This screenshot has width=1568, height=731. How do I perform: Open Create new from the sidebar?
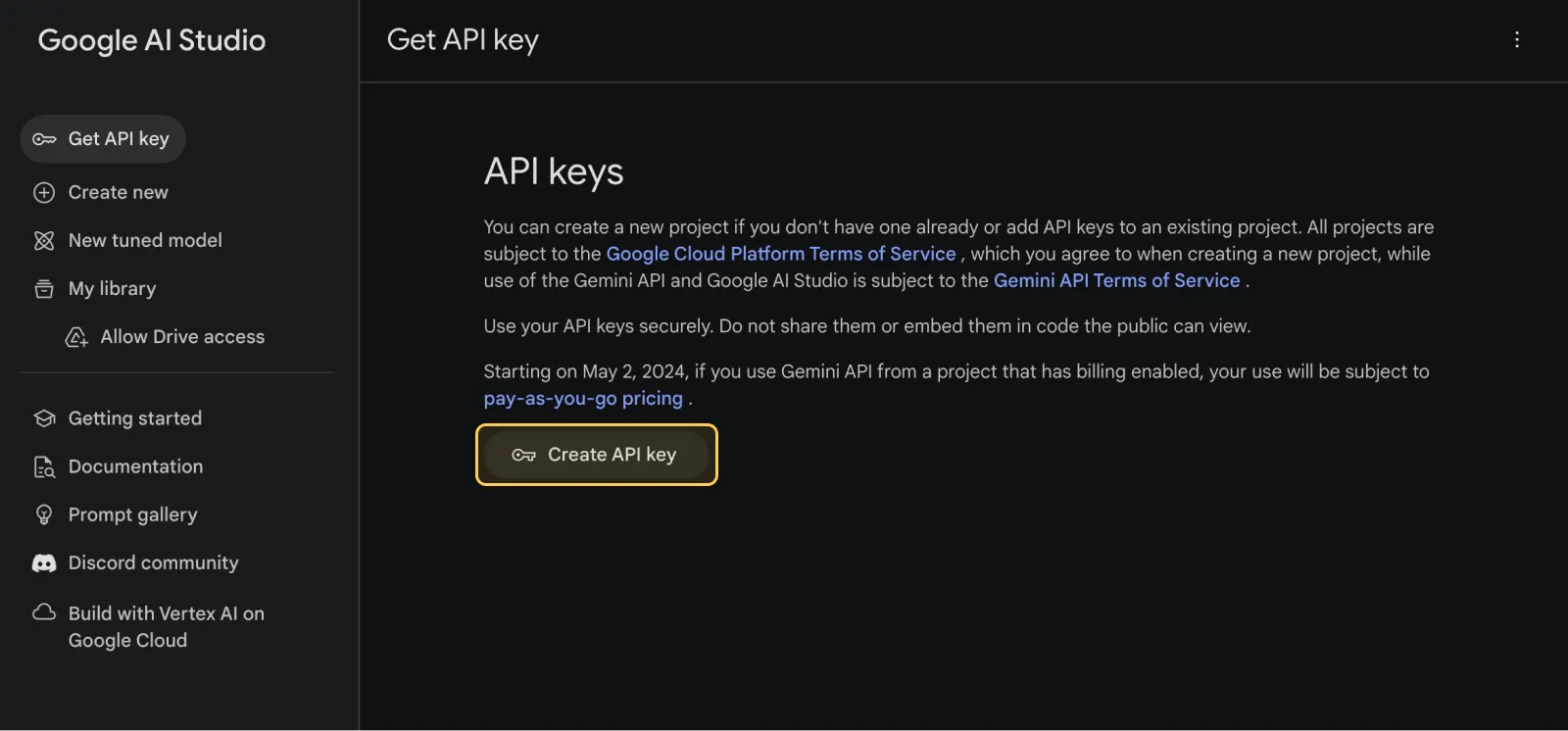pyautogui.click(x=101, y=193)
